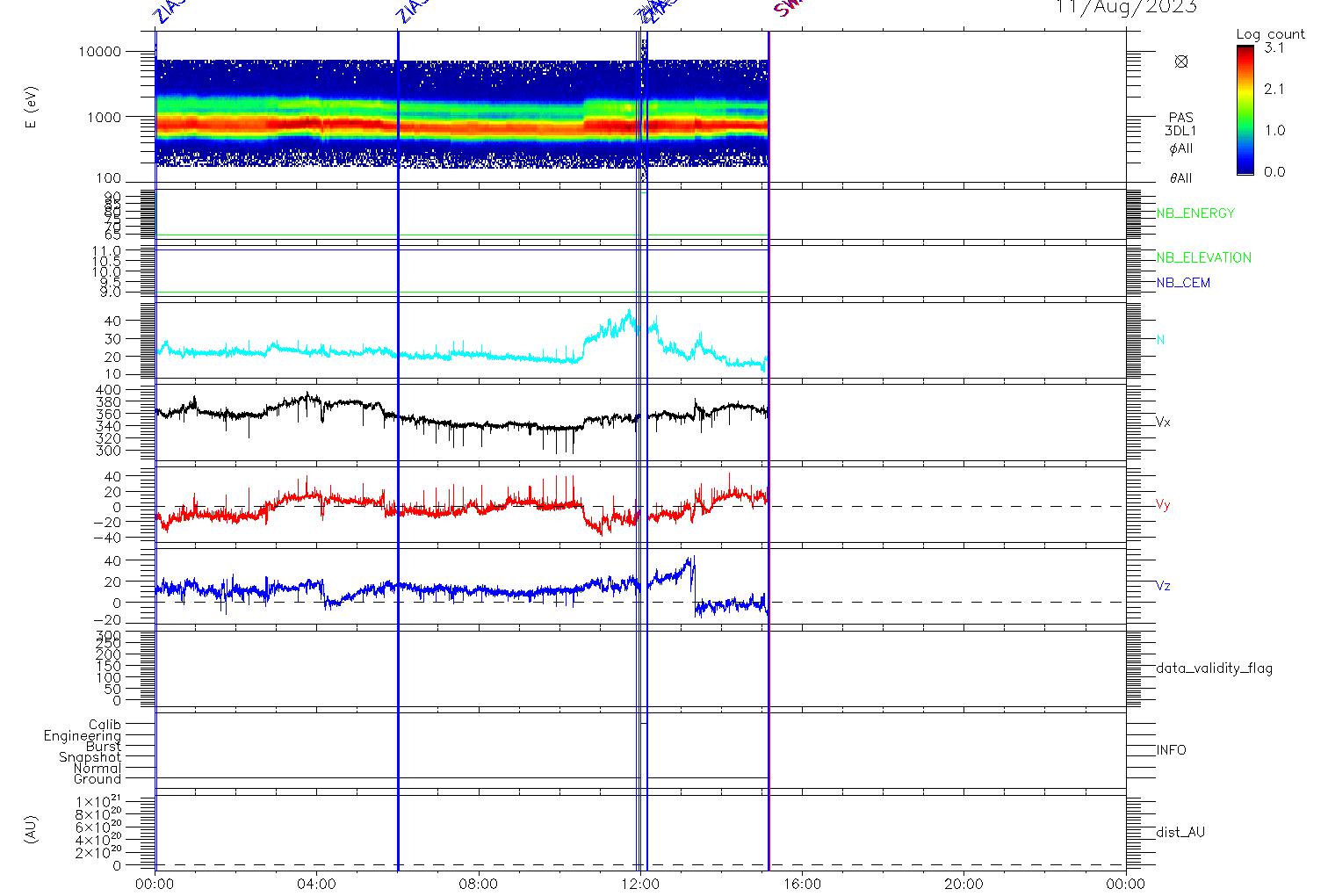Click the 12:00 time axis label
This screenshot has width=1328, height=896.
point(640,884)
